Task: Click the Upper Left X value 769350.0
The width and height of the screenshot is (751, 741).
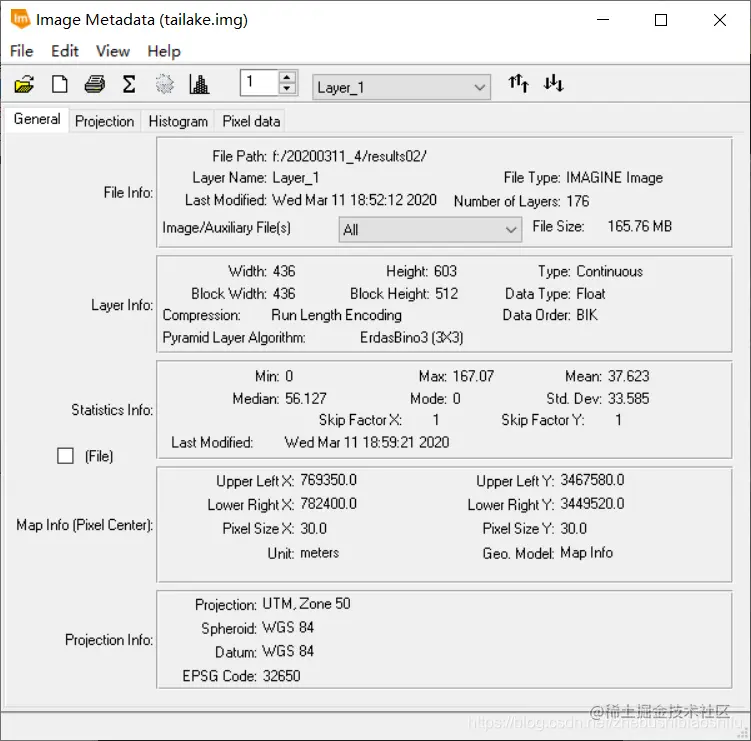Action: coord(329,480)
